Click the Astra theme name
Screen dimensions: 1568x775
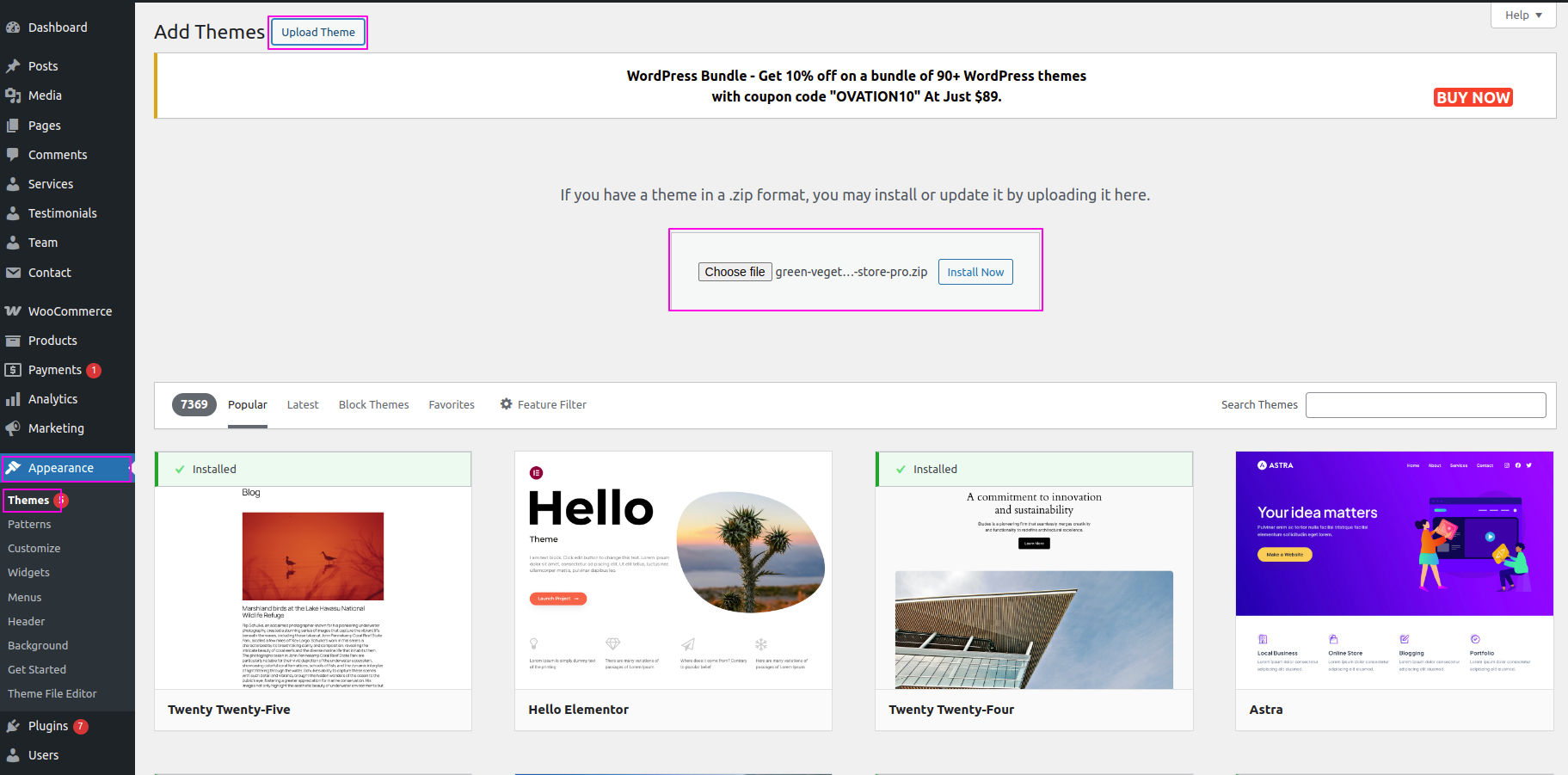tap(1266, 710)
